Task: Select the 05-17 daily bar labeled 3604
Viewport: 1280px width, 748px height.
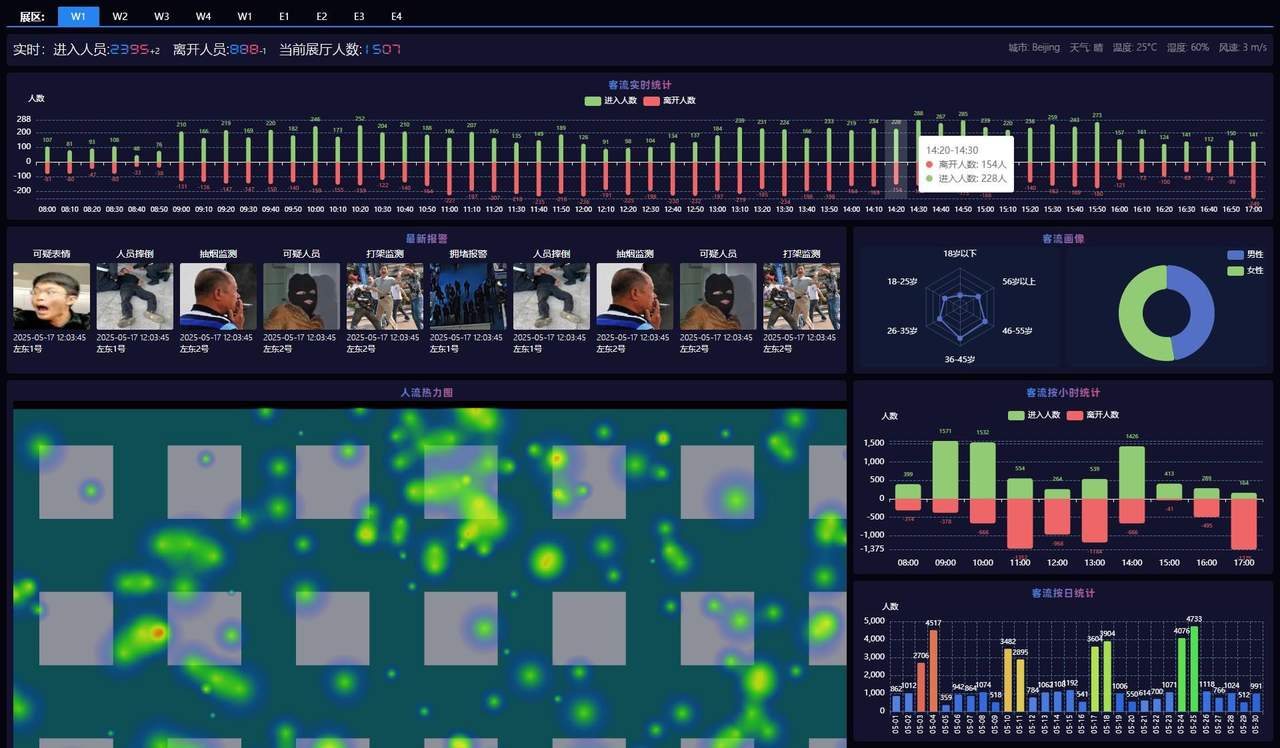Action: (x=1095, y=679)
